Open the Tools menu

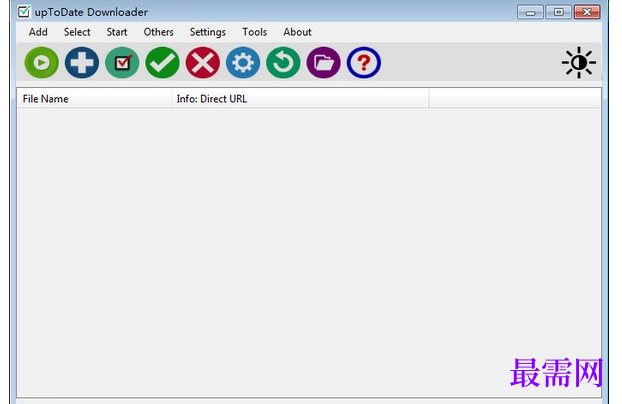pyautogui.click(x=254, y=32)
